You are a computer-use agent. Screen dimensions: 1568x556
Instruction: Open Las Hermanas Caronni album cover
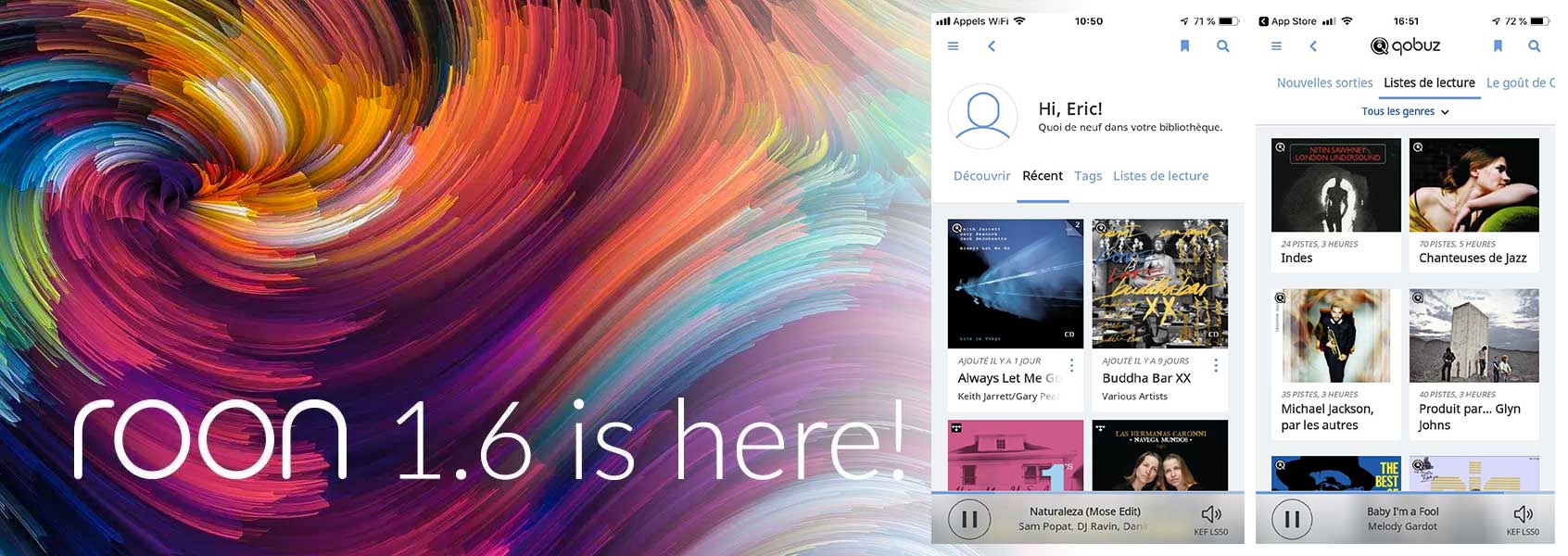(1160, 455)
